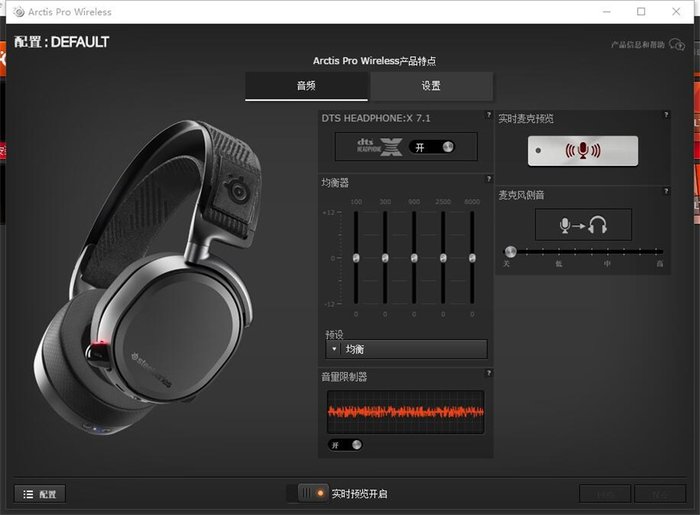Click the 2500 Hz equalizer slider

point(443,258)
